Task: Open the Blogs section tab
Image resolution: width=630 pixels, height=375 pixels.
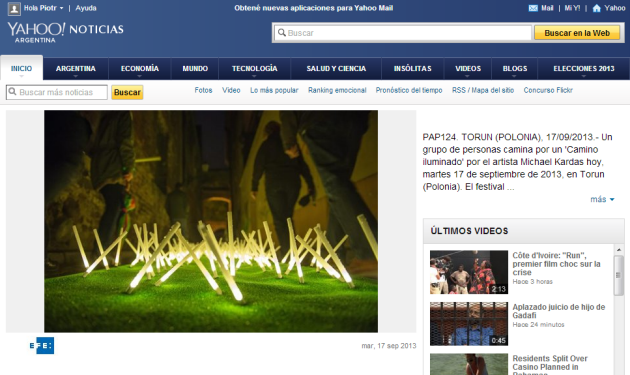Action: coord(515,68)
